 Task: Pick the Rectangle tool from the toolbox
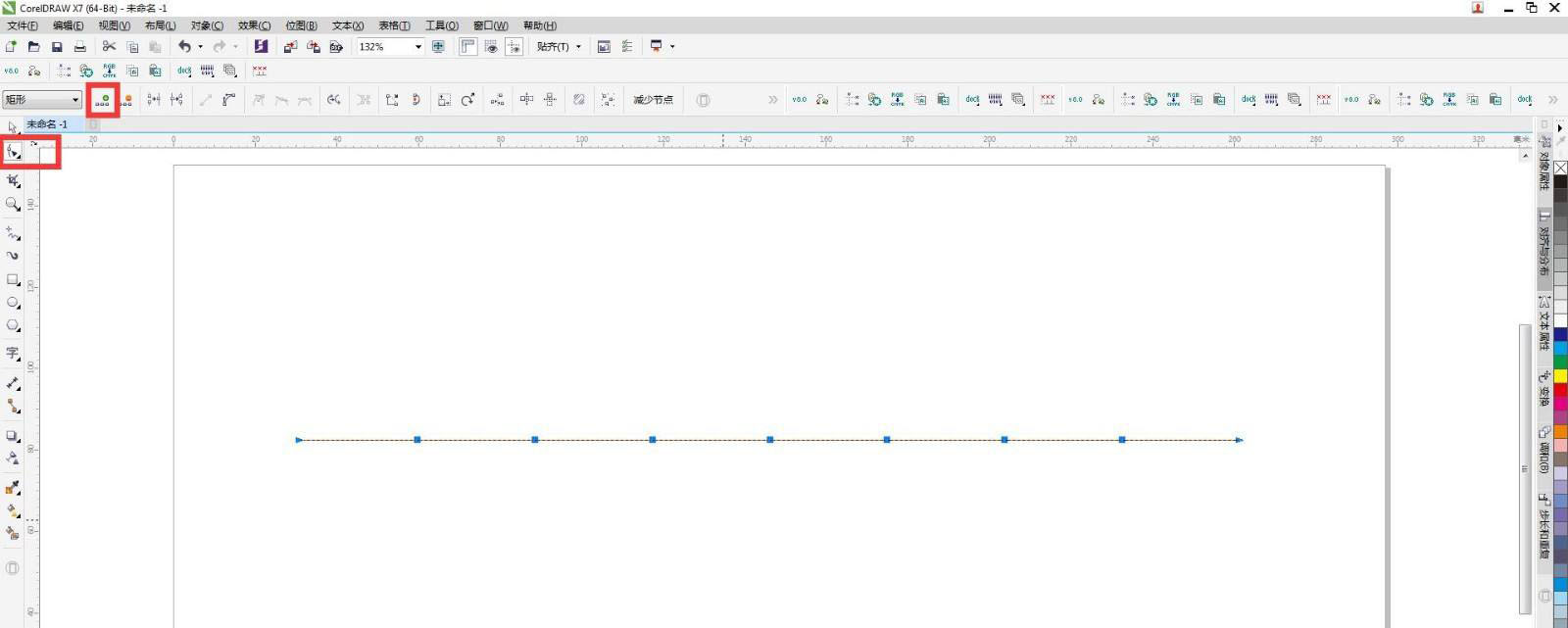tap(13, 279)
